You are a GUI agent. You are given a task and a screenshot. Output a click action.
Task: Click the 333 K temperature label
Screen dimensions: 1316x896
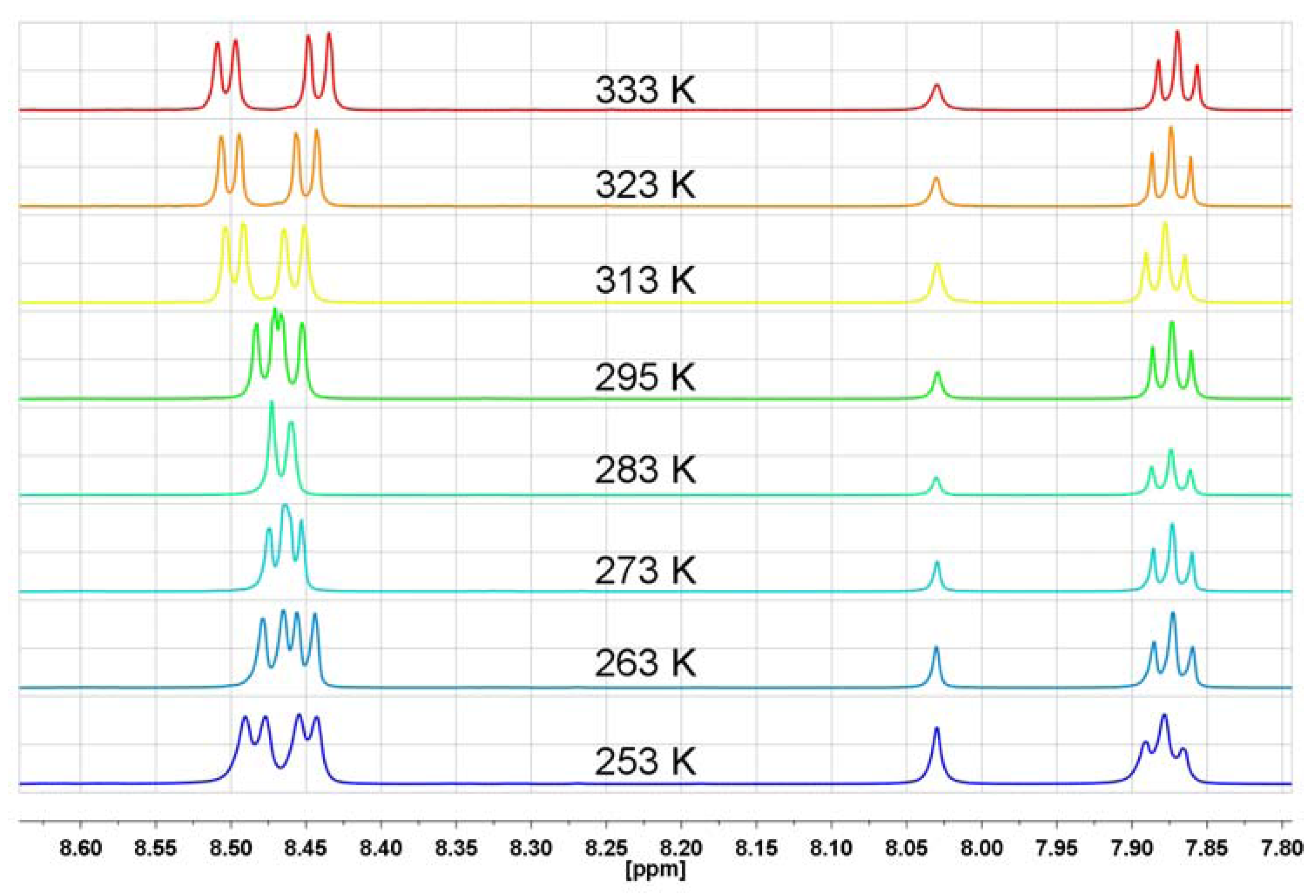tap(645, 89)
